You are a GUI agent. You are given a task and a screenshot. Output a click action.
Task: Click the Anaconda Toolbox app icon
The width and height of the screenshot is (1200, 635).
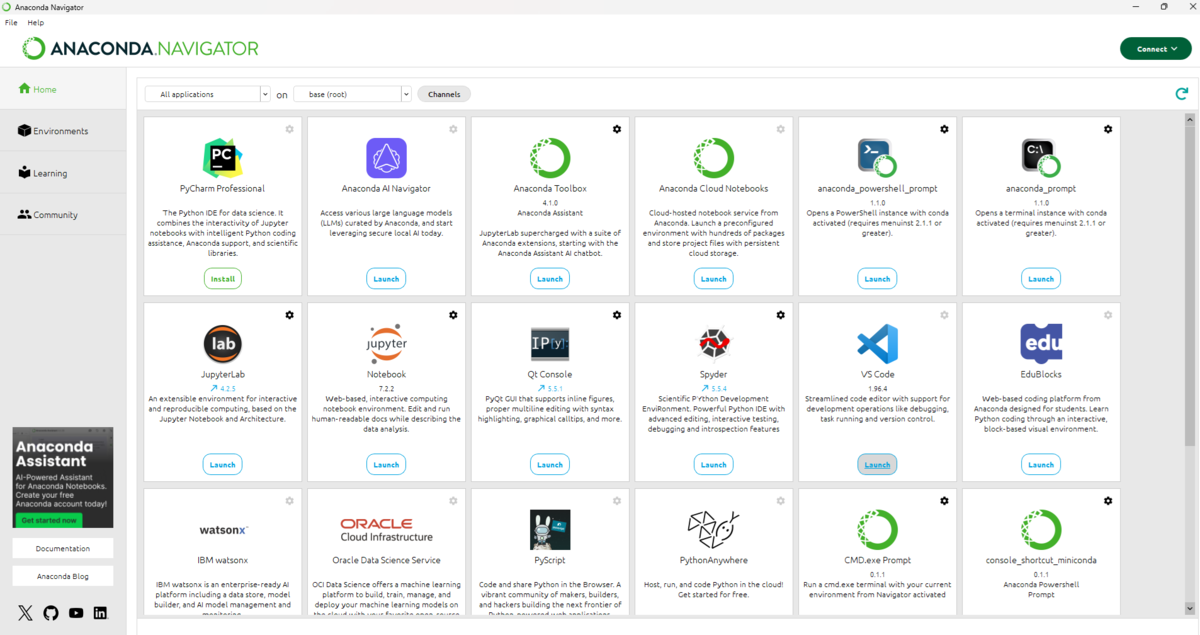point(550,158)
